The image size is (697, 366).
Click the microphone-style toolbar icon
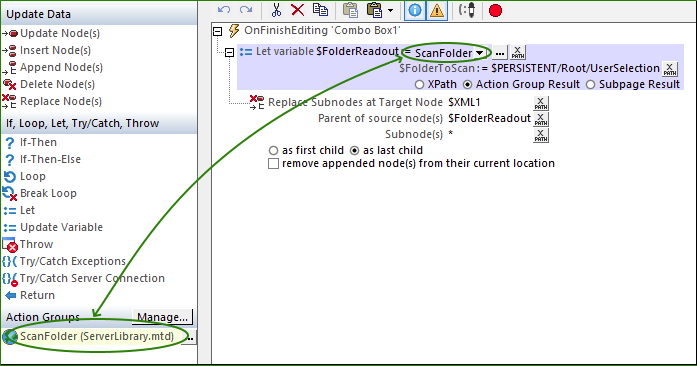pos(467,10)
